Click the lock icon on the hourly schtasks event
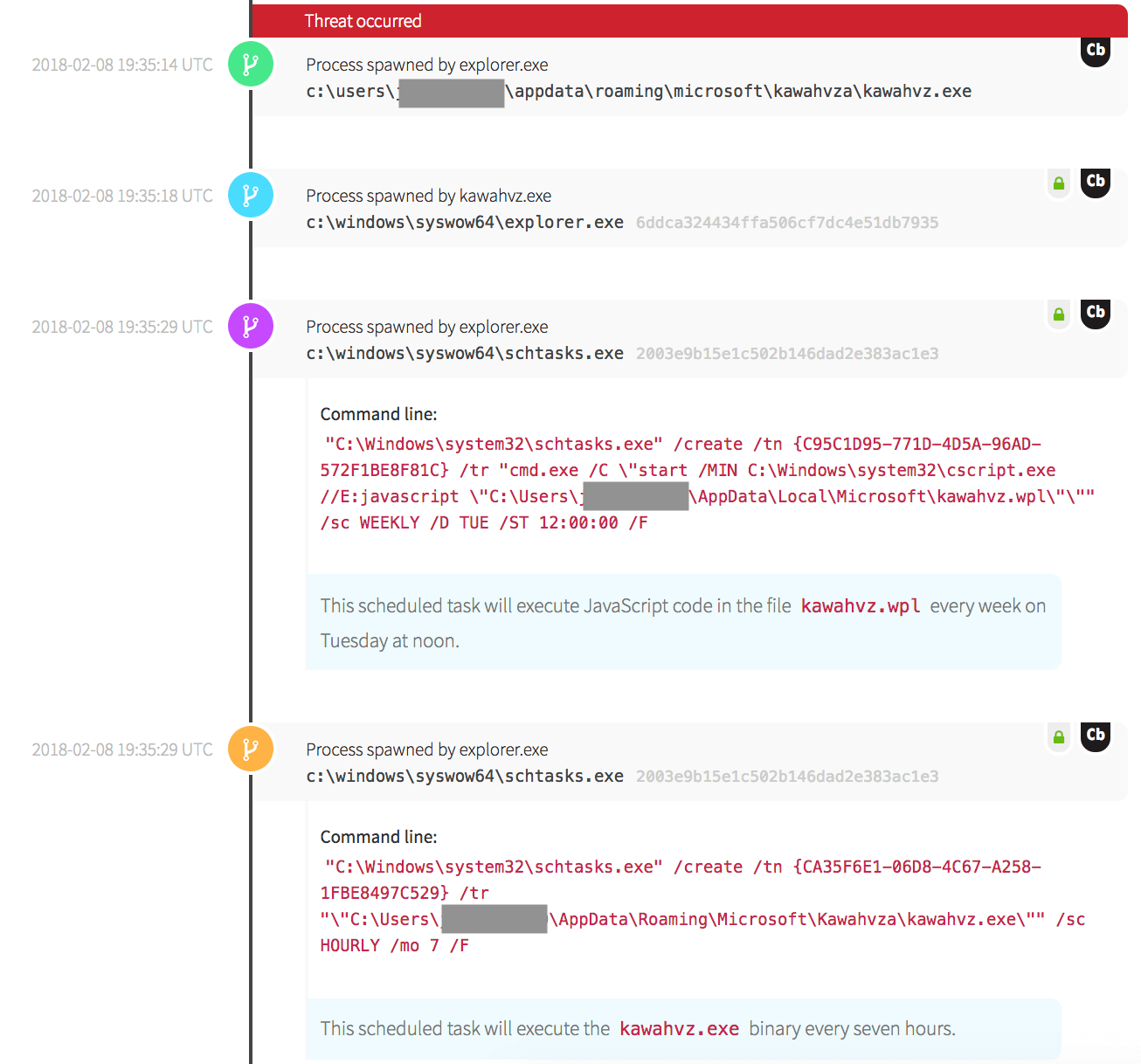The height and width of the screenshot is (1064, 1141). click(1059, 737)
